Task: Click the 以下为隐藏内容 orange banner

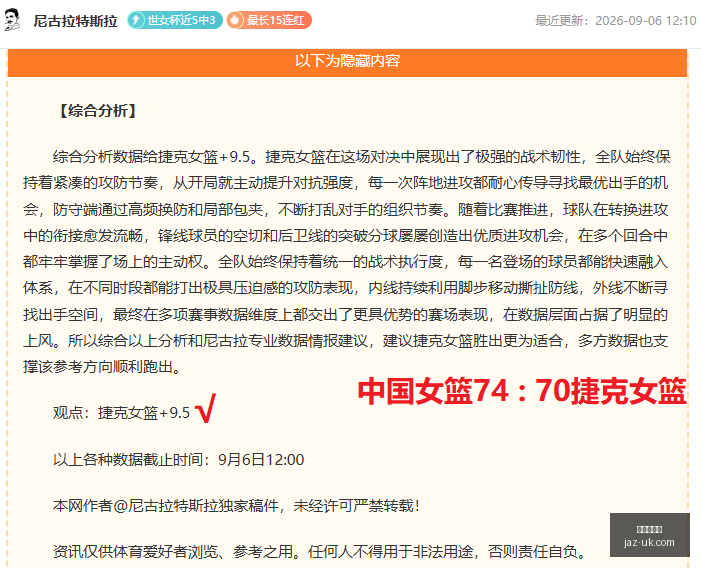Action: pos(347,61)
